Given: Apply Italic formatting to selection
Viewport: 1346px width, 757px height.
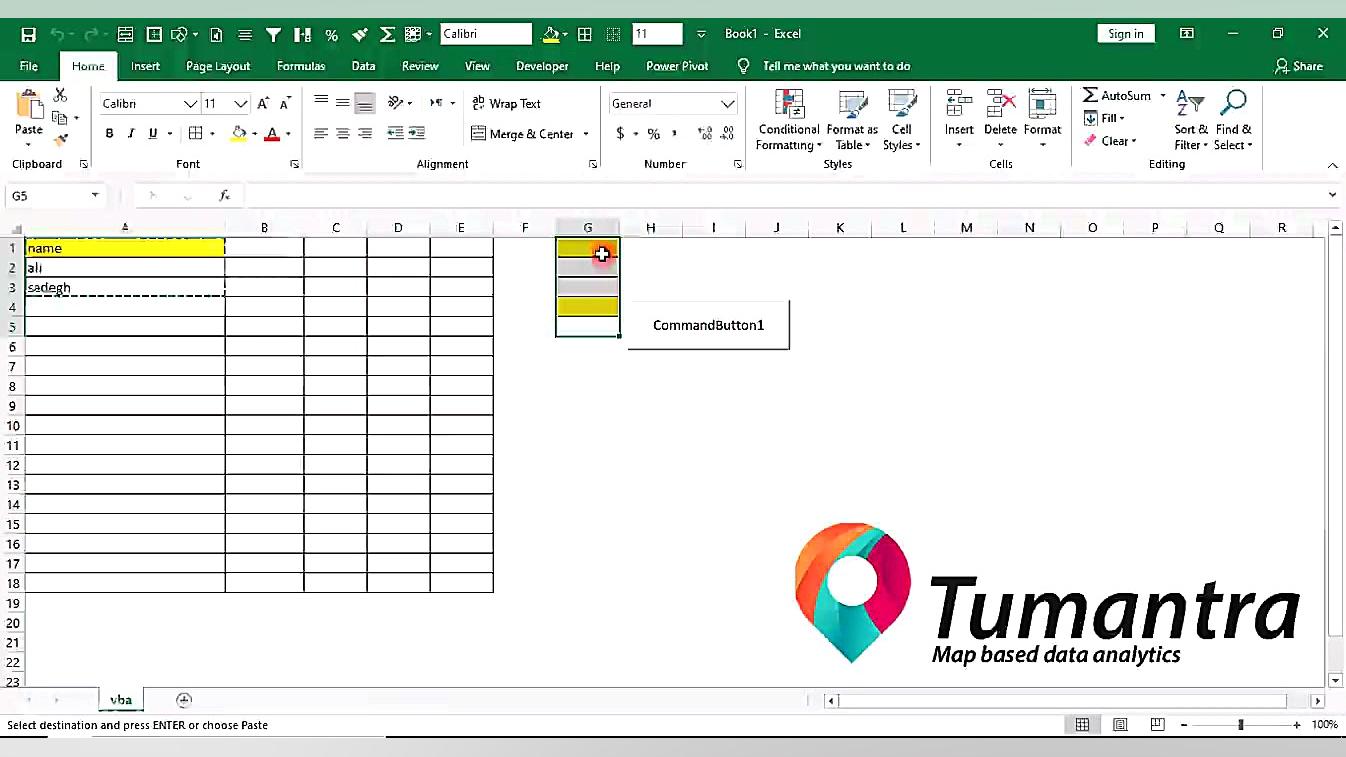Looking at the screenshot, I should [129, 132].
